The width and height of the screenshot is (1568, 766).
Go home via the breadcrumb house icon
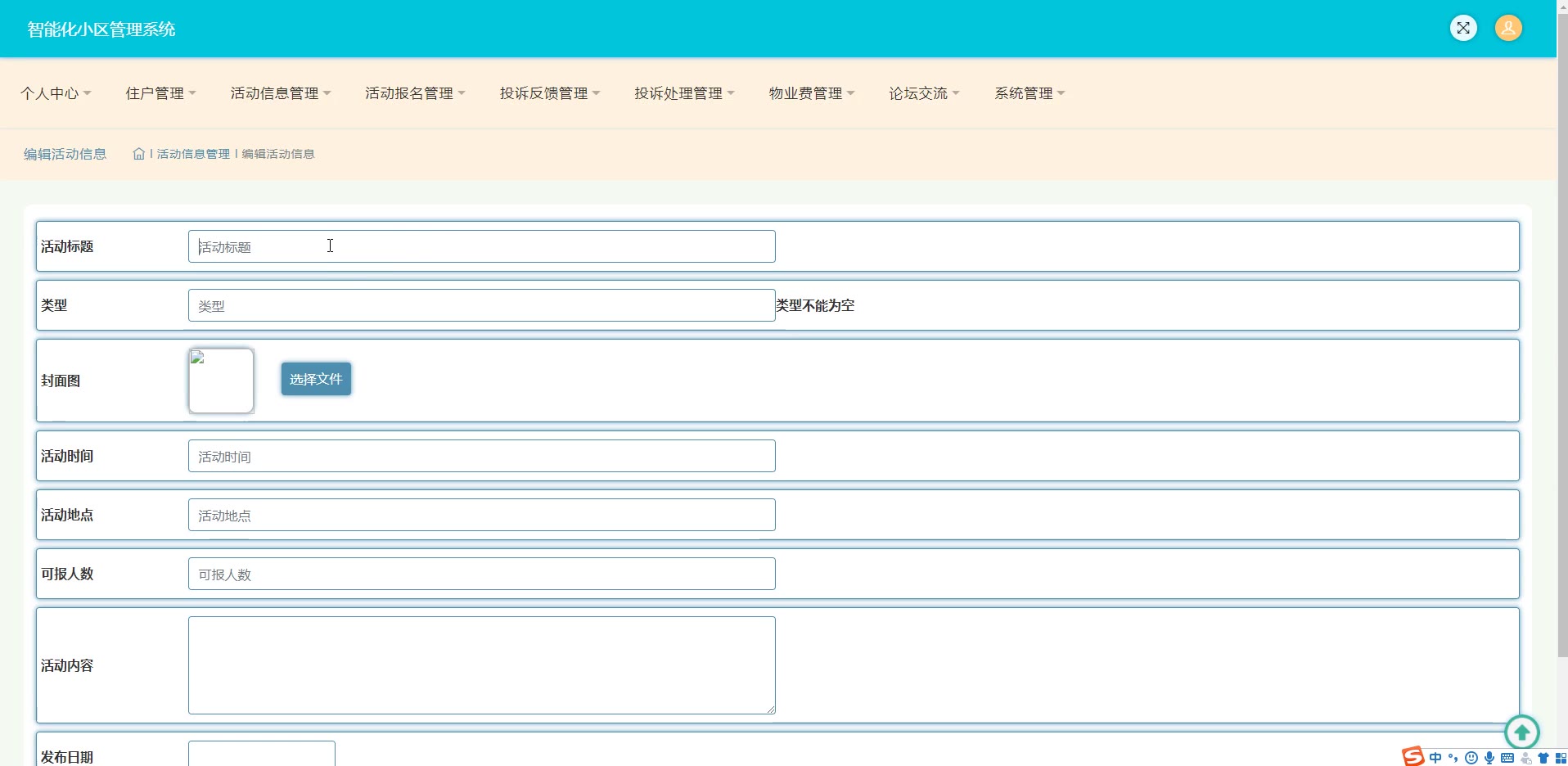[x=139, y=154]
